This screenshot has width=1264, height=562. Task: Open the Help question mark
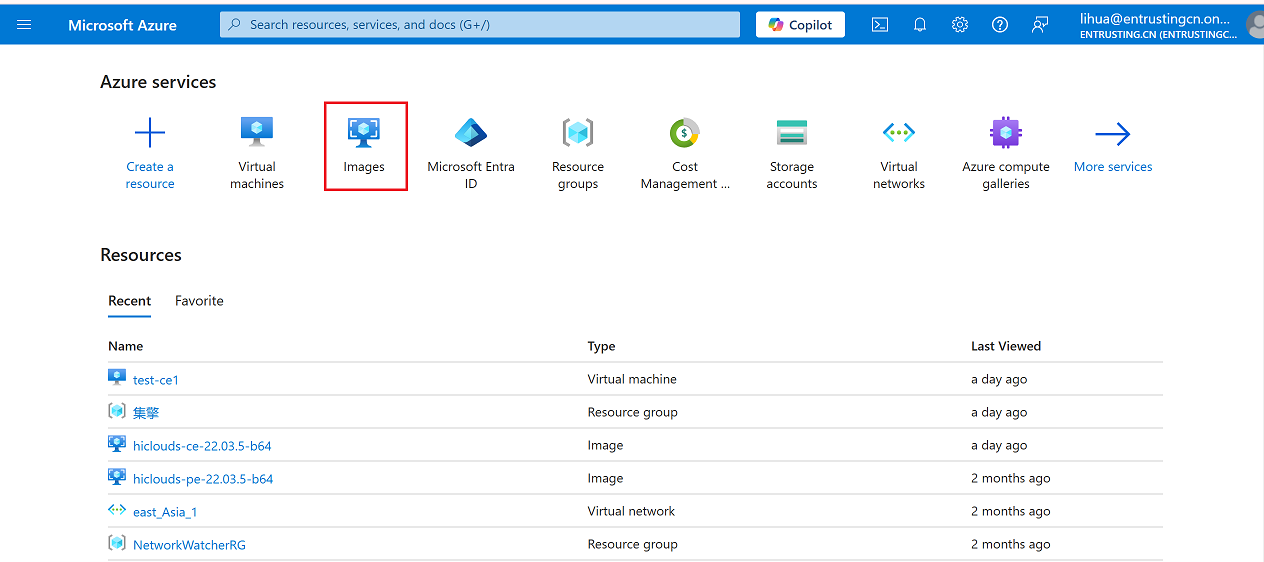[1000, 25]
